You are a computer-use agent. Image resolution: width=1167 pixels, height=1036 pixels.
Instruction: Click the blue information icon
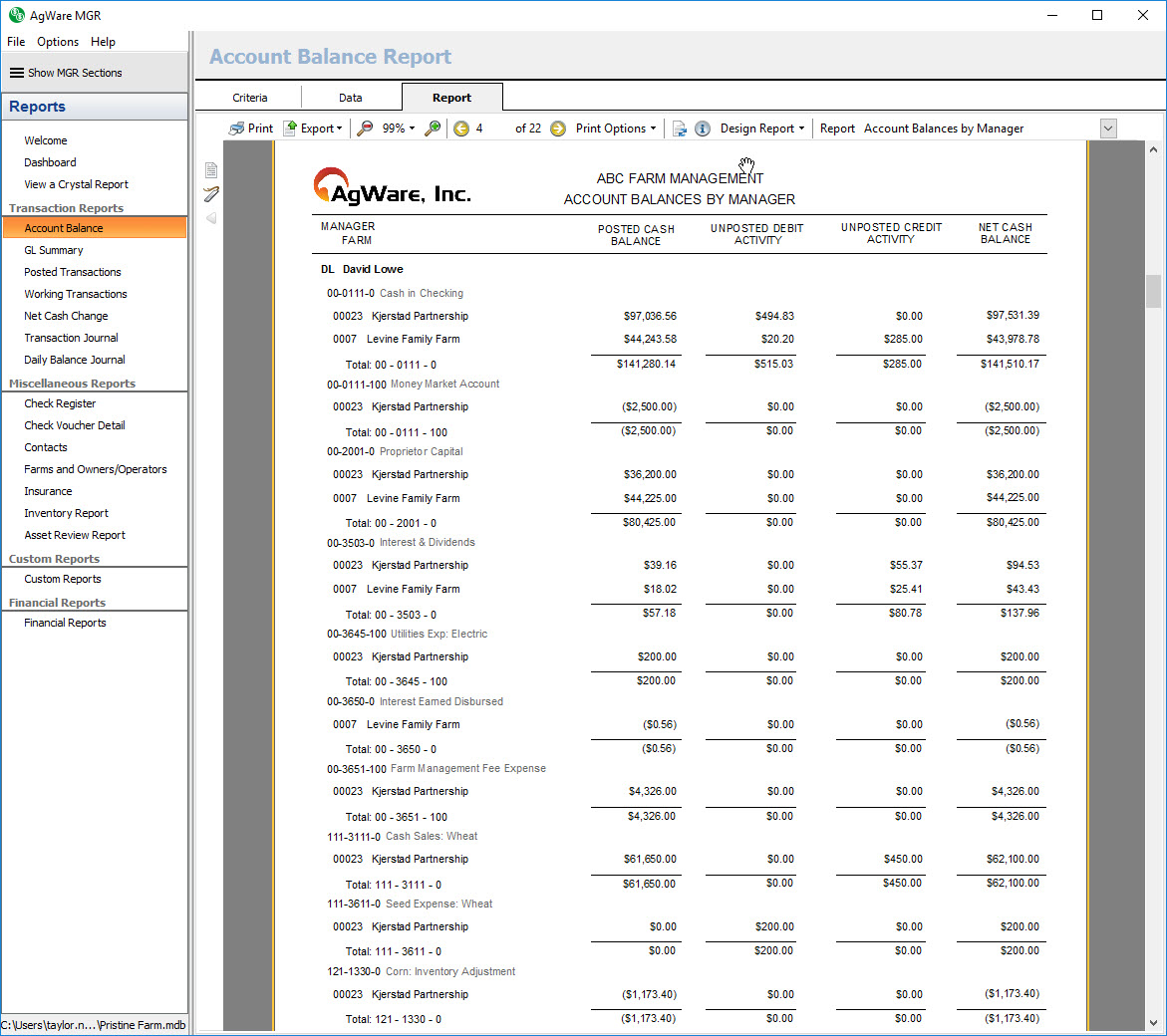click(x=702, y=129)
